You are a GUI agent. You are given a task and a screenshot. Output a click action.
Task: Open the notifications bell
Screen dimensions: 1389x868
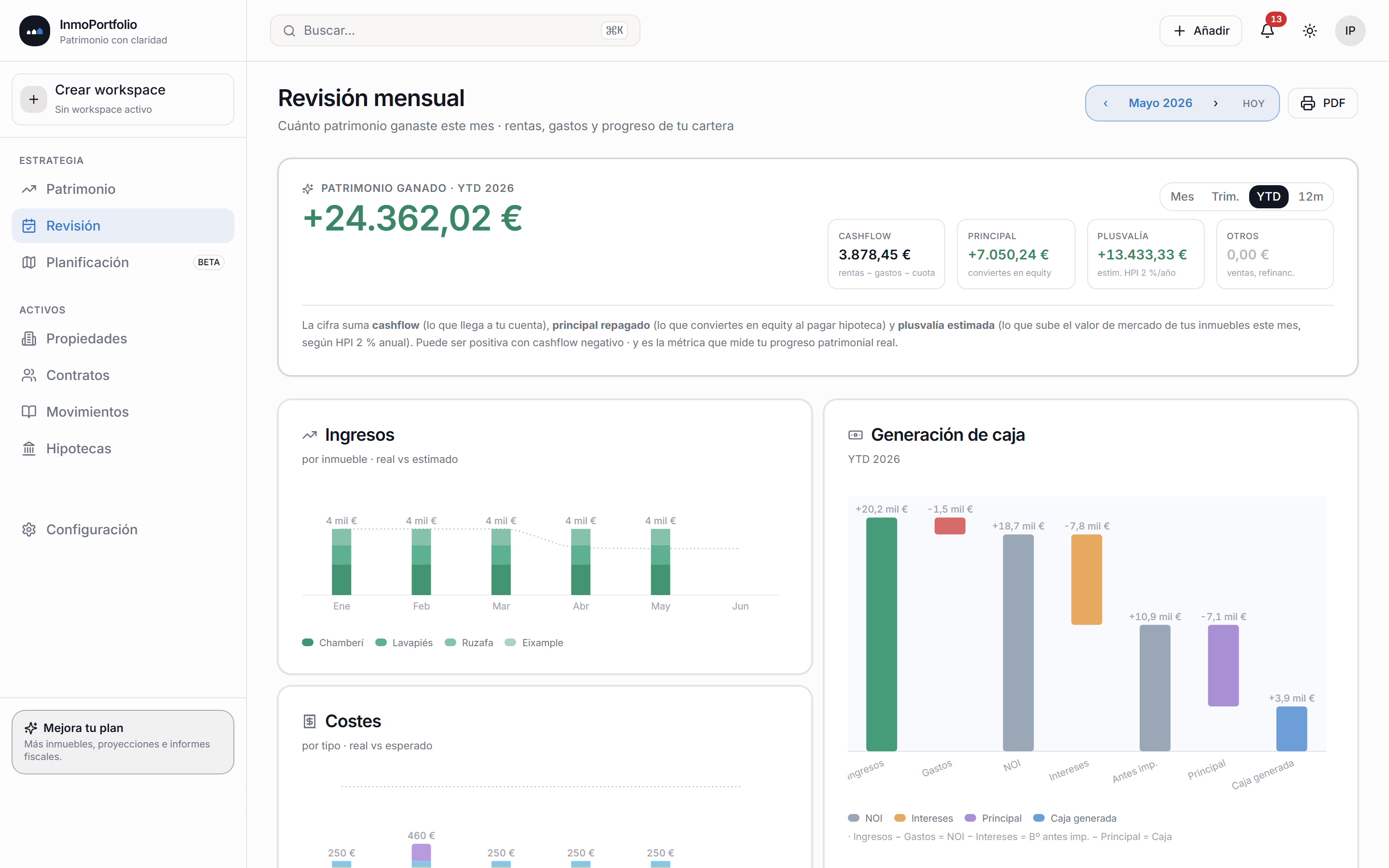pyautogui.click(x=1267, y=30)
